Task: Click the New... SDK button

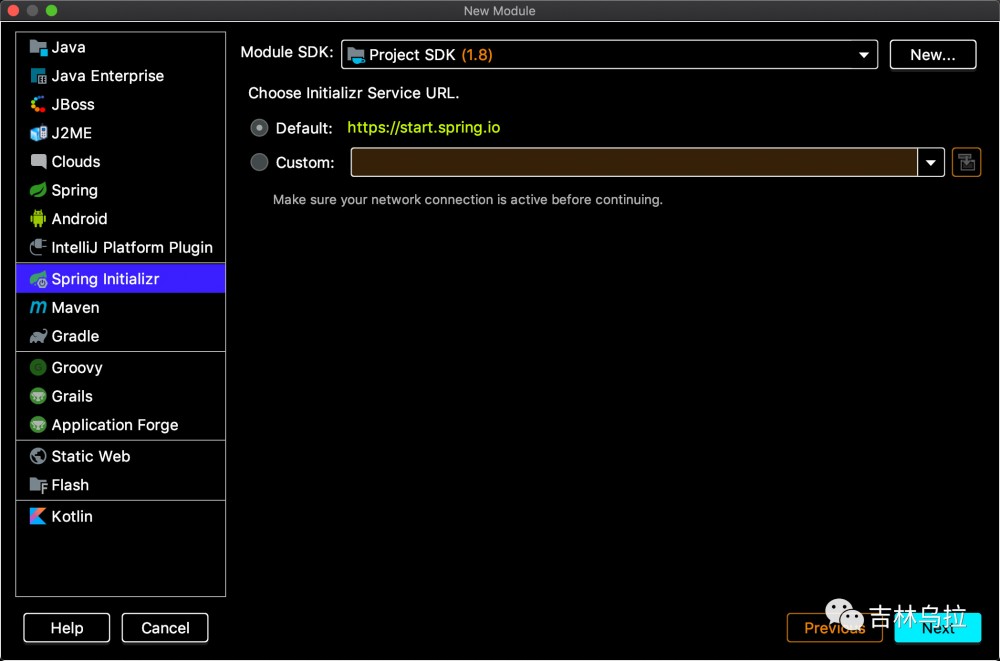Action: click(x=932, y=55)
